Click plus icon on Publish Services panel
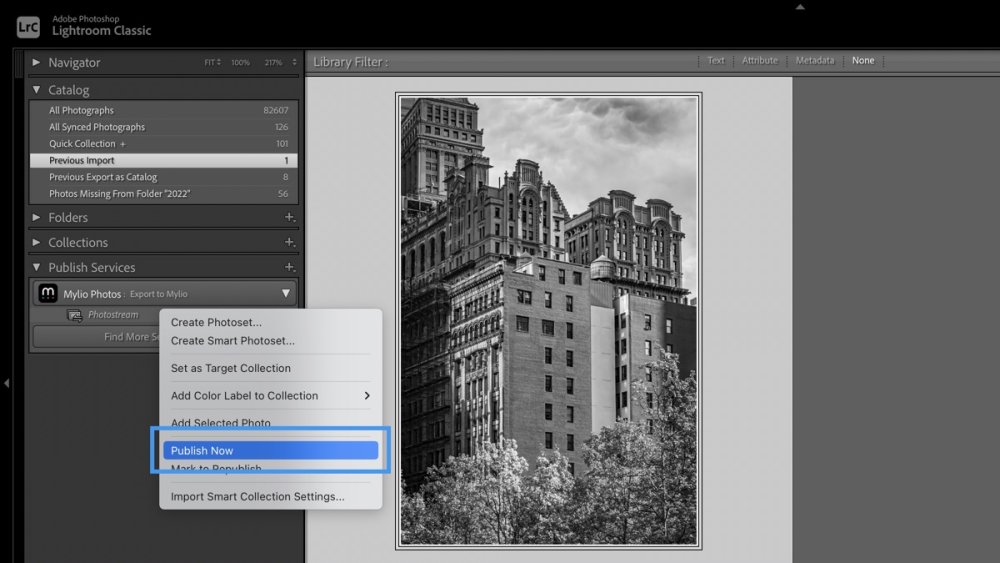The width and height of the screenshot is (1000, 563). coord(289,267)
